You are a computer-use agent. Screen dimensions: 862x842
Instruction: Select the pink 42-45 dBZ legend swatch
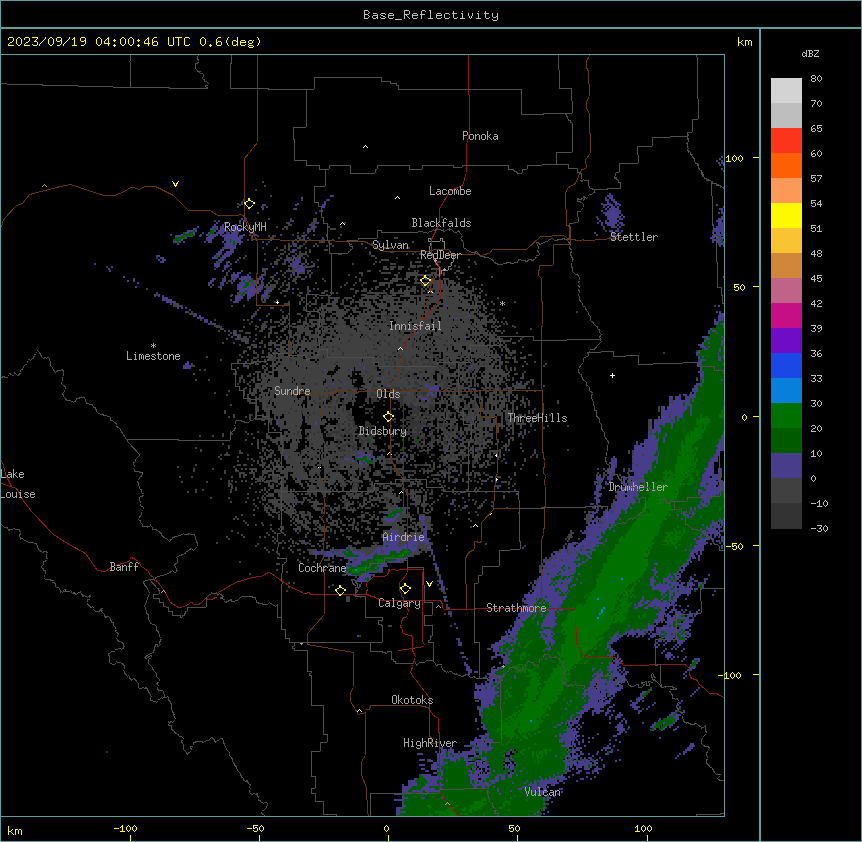pyautogui.click(x=786, y=291)
